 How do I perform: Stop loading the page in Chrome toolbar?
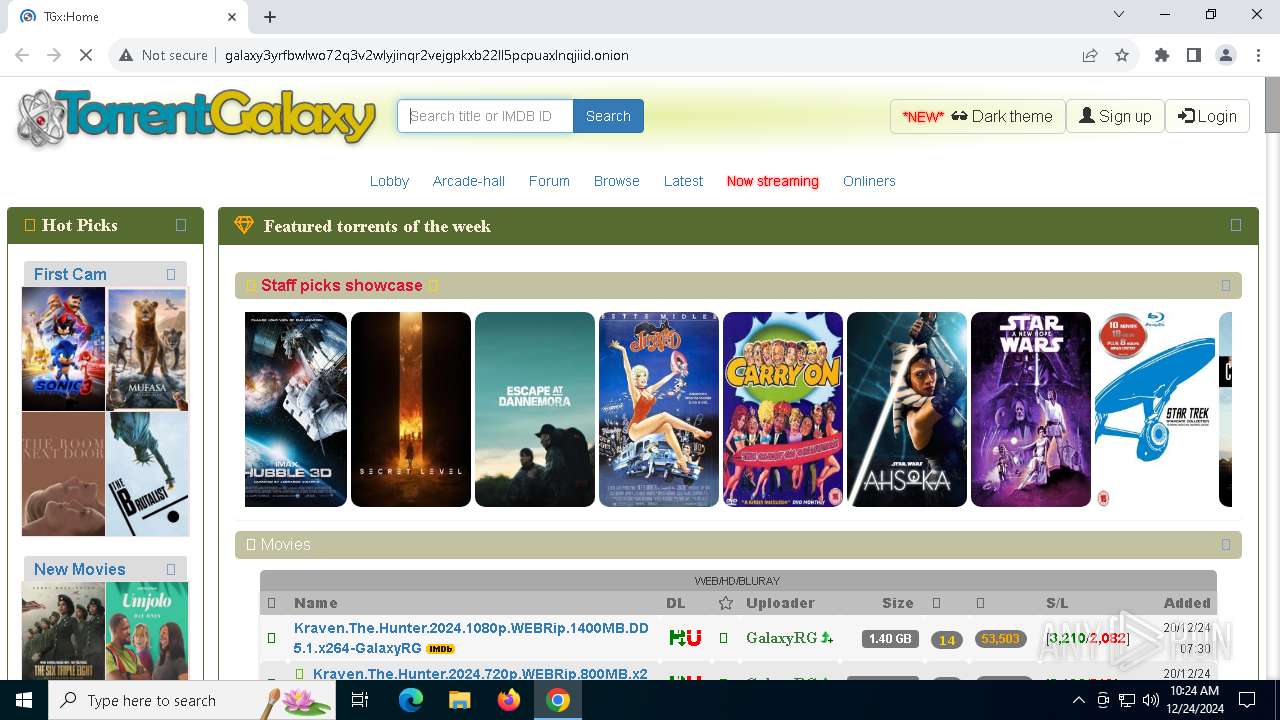tap(86, 55)
